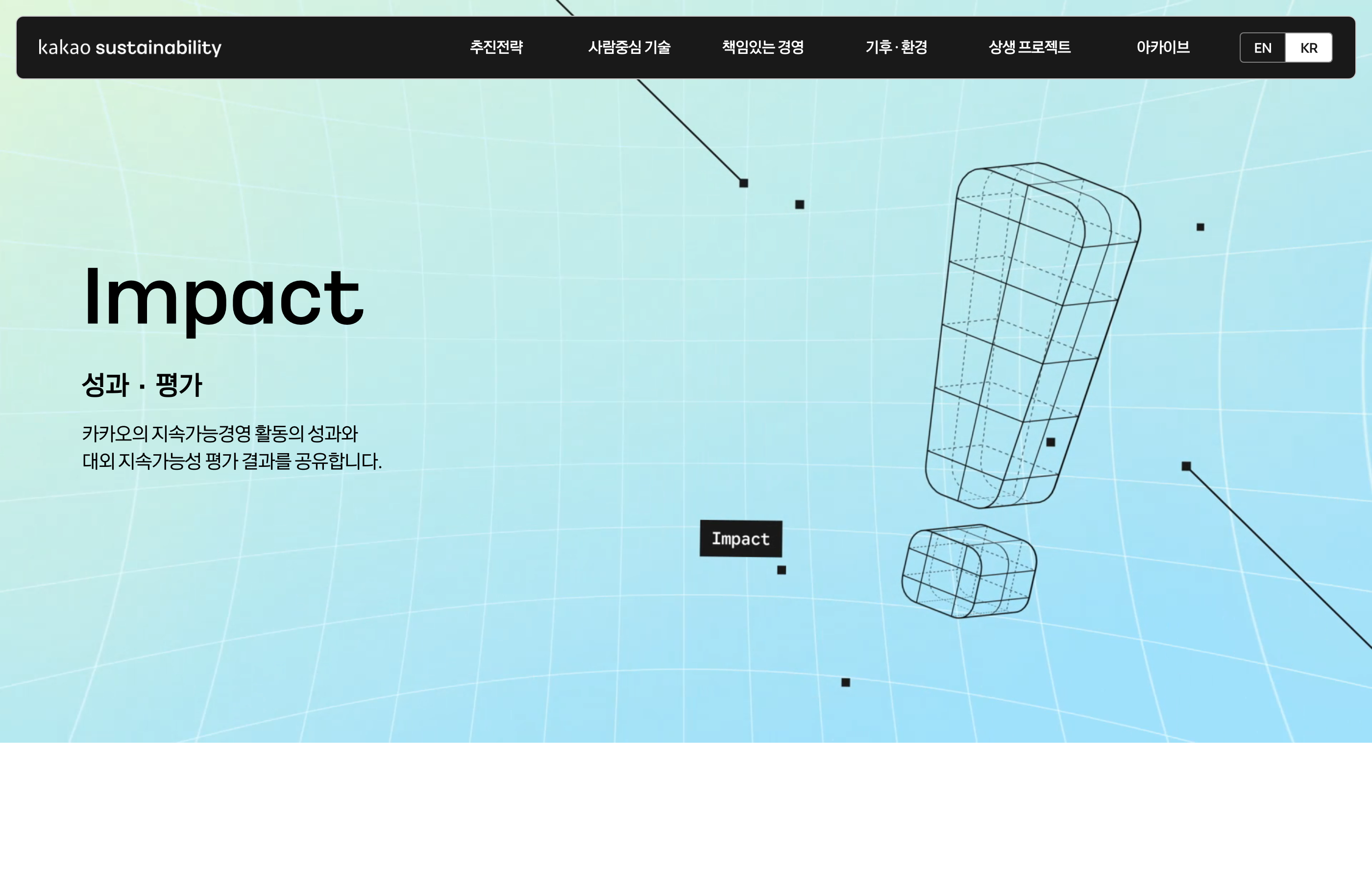This screenshot has height=875, width=1372.
Task: Click the black square ending the upper diagonal line
Action: point(743,183)
